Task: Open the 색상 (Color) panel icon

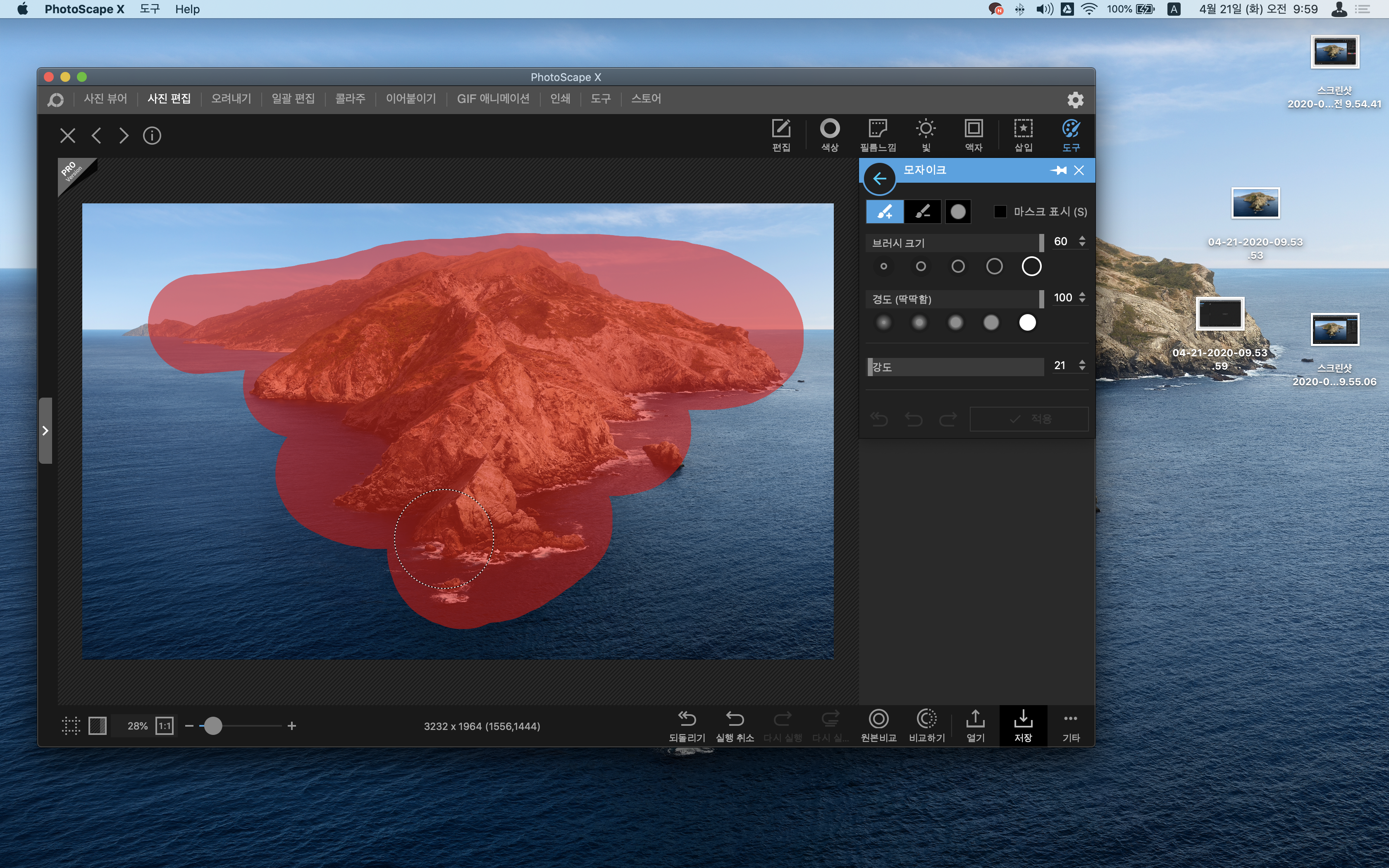Action: point(829,135)
